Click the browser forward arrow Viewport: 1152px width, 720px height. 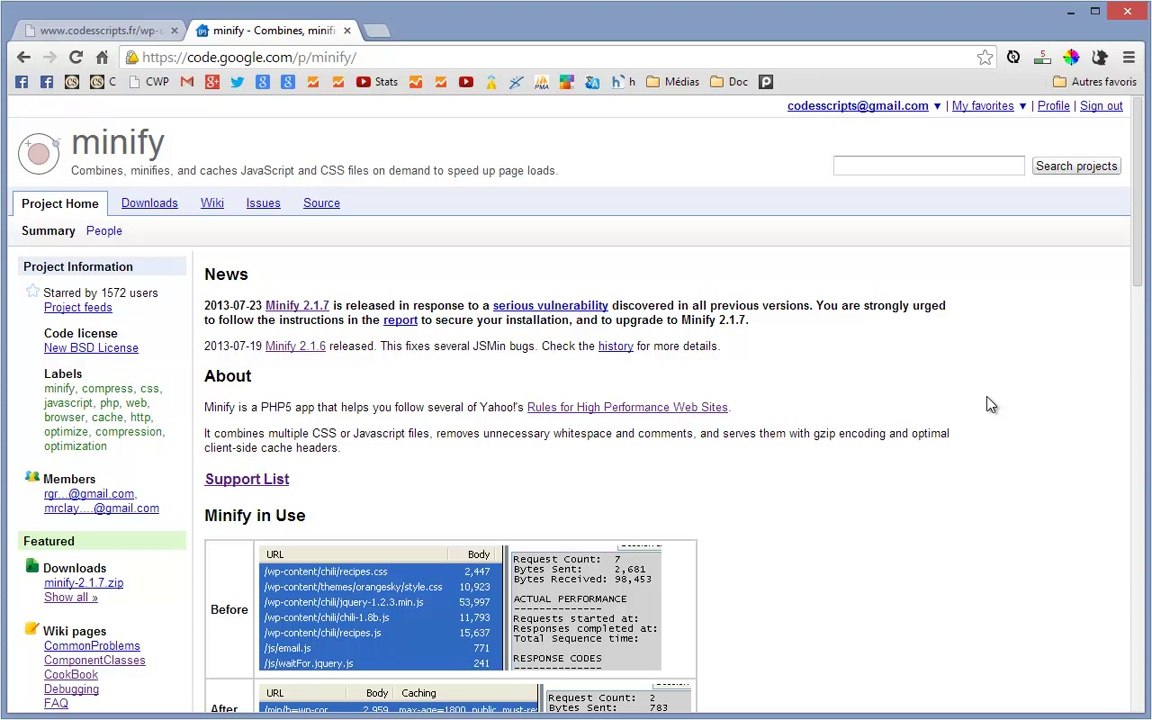49,57
